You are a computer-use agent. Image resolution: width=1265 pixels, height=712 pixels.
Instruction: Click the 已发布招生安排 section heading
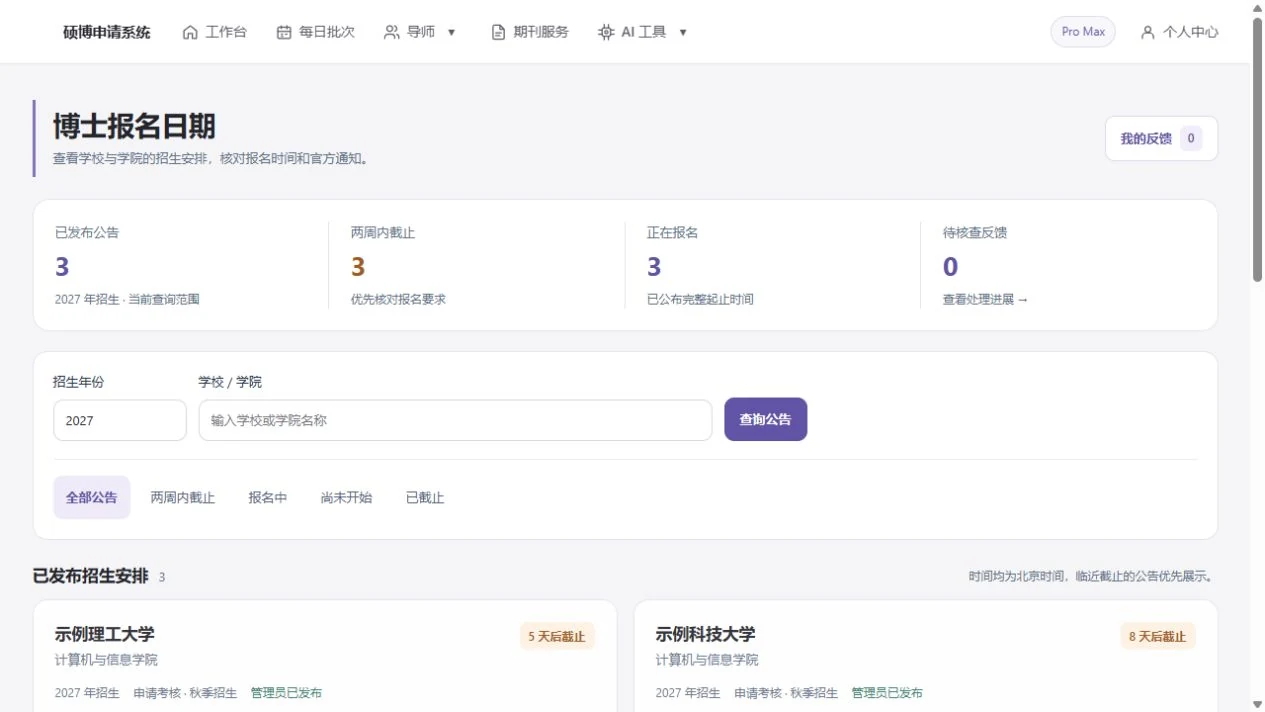tap(91, 576)
